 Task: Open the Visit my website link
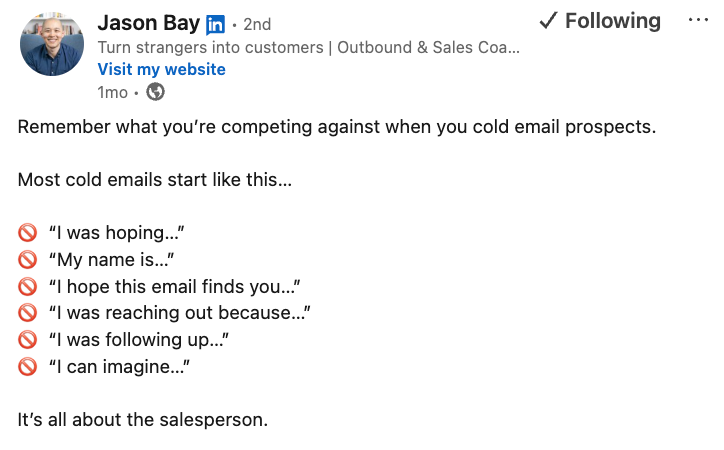coord(161,69)
